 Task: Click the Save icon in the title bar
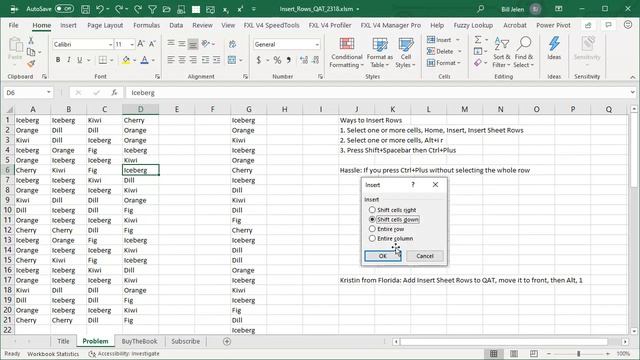85,9
